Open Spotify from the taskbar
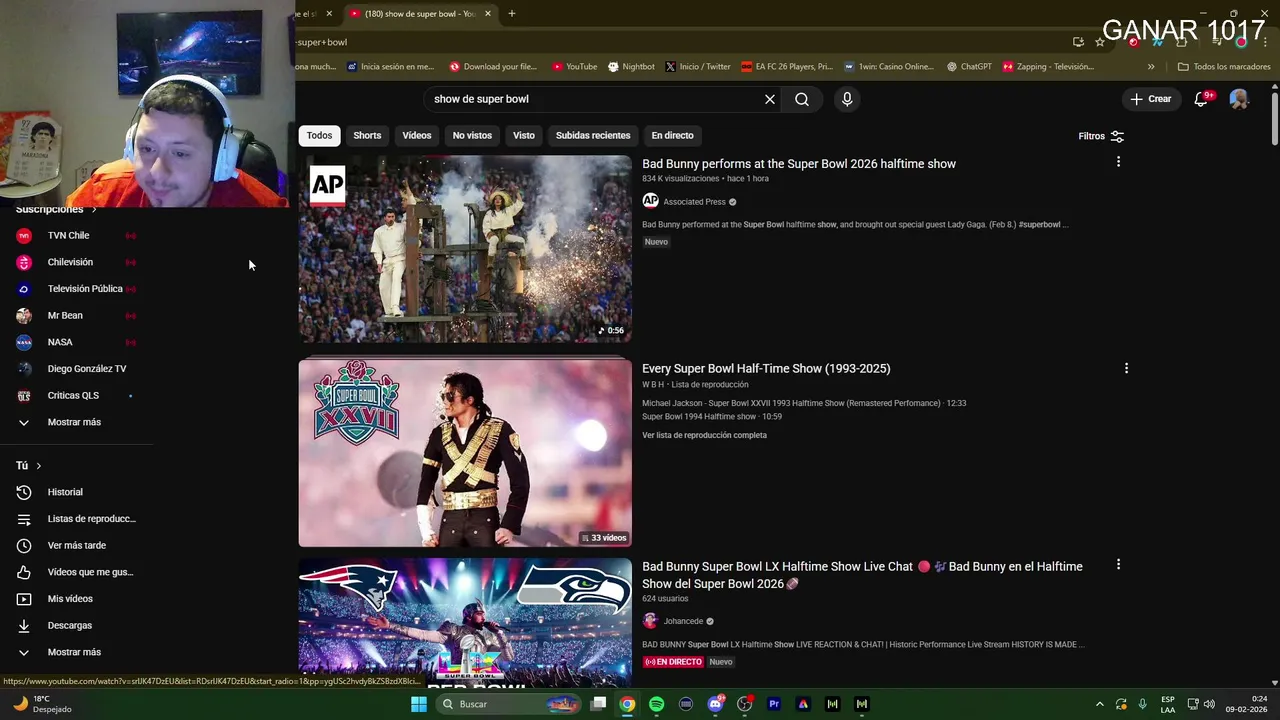This screenshot has height=720, width=1280. 656,704
